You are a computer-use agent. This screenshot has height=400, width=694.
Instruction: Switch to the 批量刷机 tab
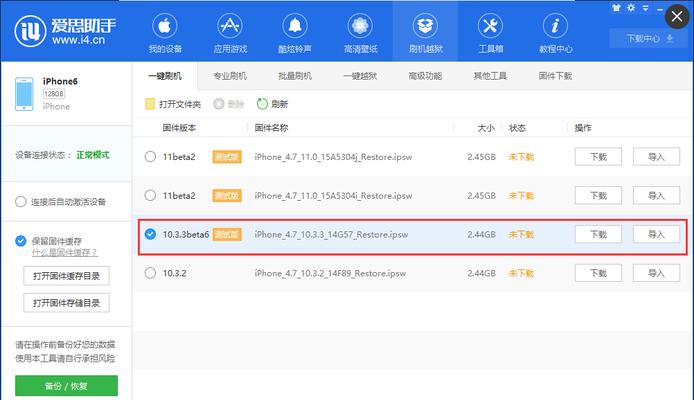[295, 76]
